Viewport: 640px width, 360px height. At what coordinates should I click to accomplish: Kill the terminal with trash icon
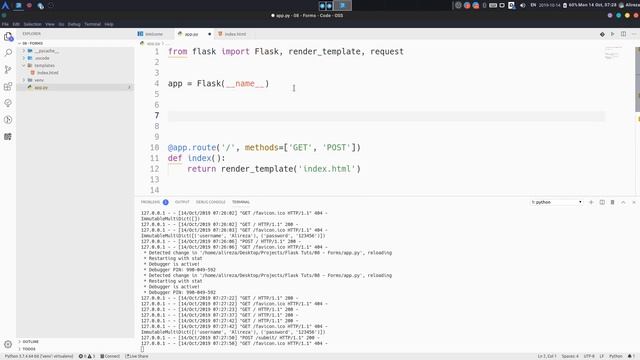(x=613, y=202)
